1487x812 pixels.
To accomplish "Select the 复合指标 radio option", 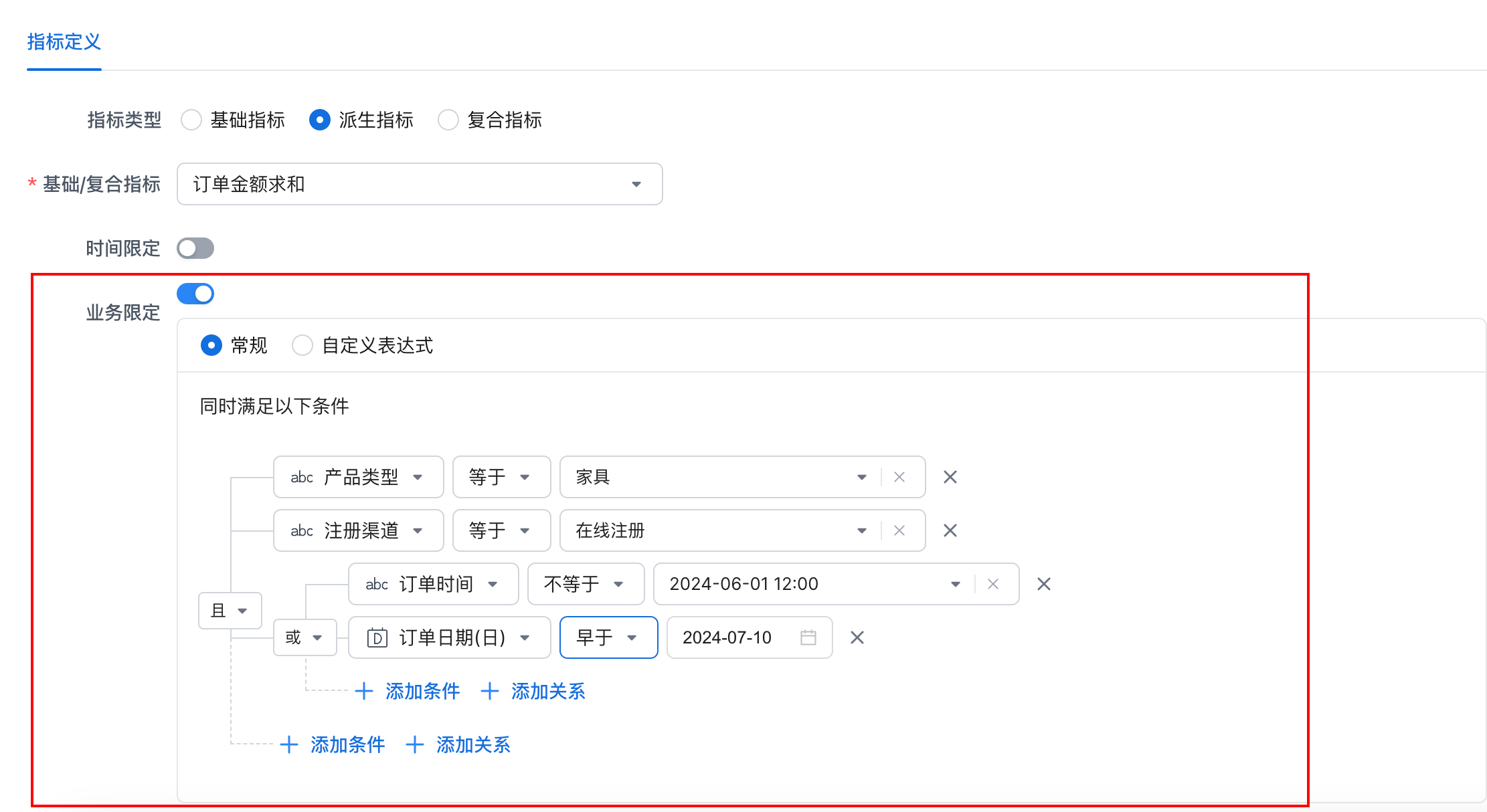I will click(448, 120).
